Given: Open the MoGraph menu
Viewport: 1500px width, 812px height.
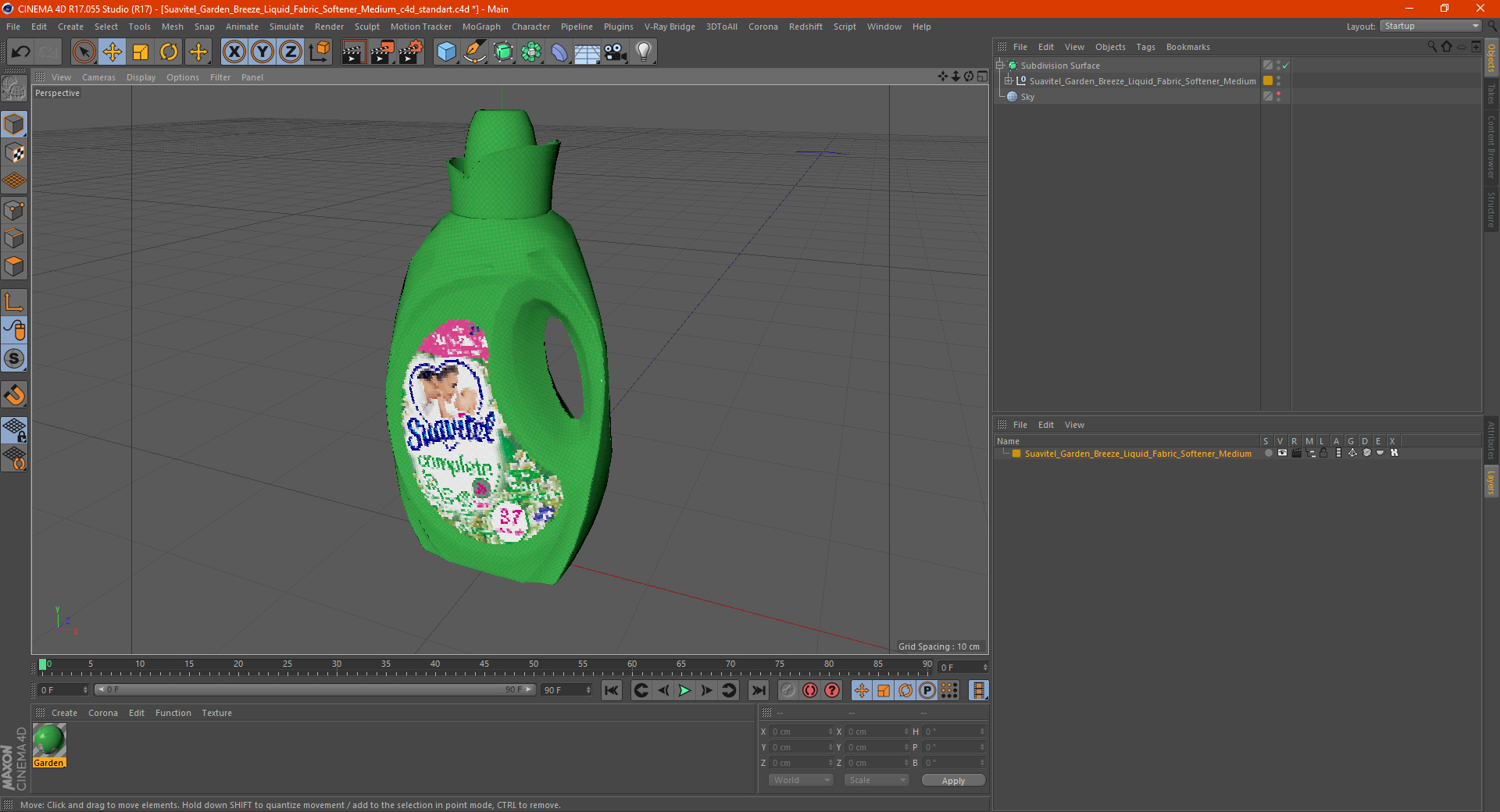Looking at the screenshot, I should tap(481, 27).
